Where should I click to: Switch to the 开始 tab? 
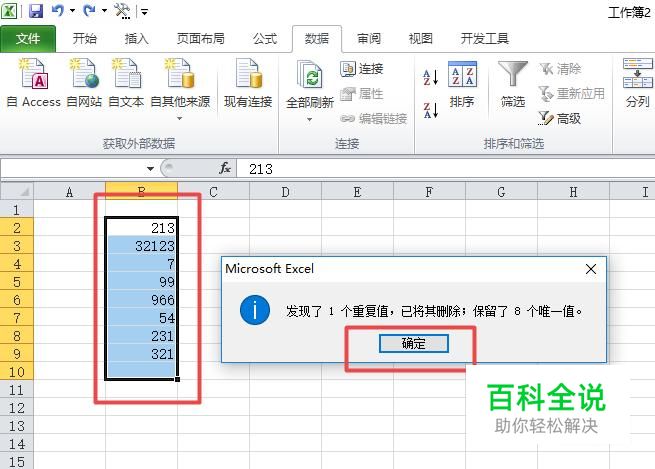[85, 39]
